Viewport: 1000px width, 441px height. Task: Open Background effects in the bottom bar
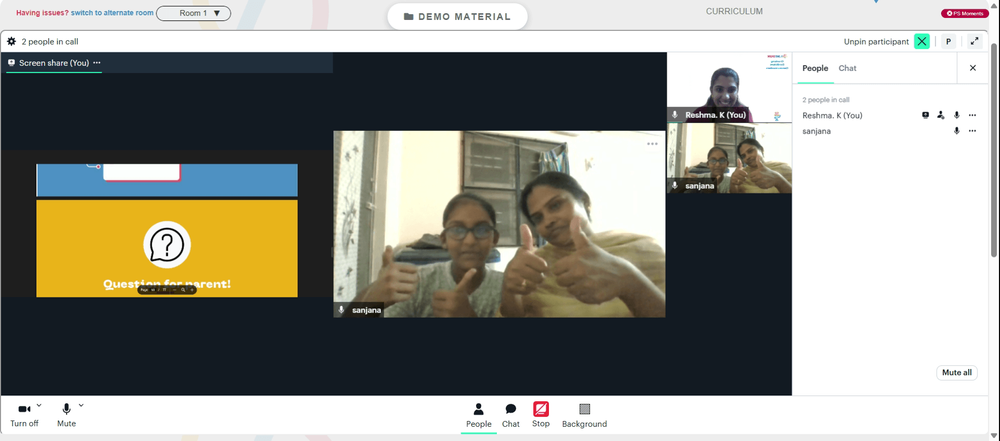pos(584,415)
